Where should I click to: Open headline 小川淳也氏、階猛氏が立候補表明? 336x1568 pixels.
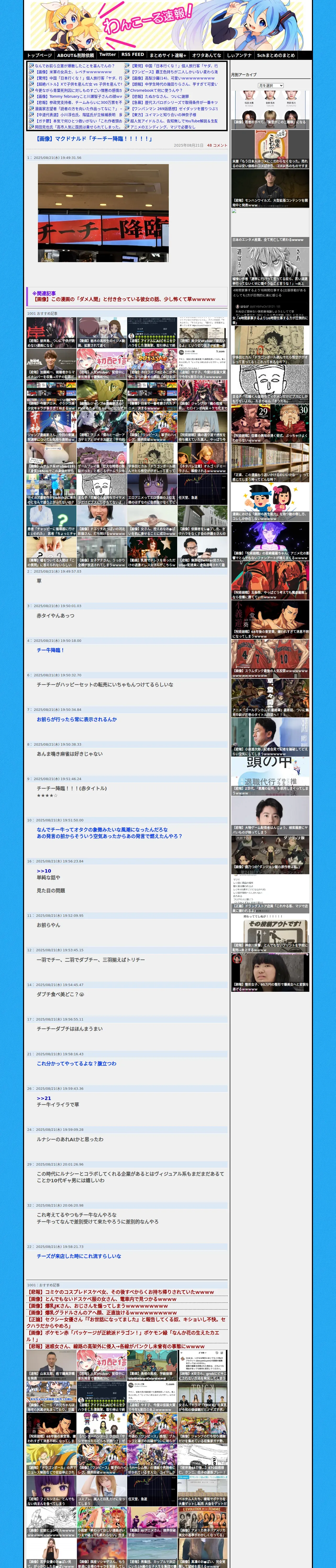[79, 114]
